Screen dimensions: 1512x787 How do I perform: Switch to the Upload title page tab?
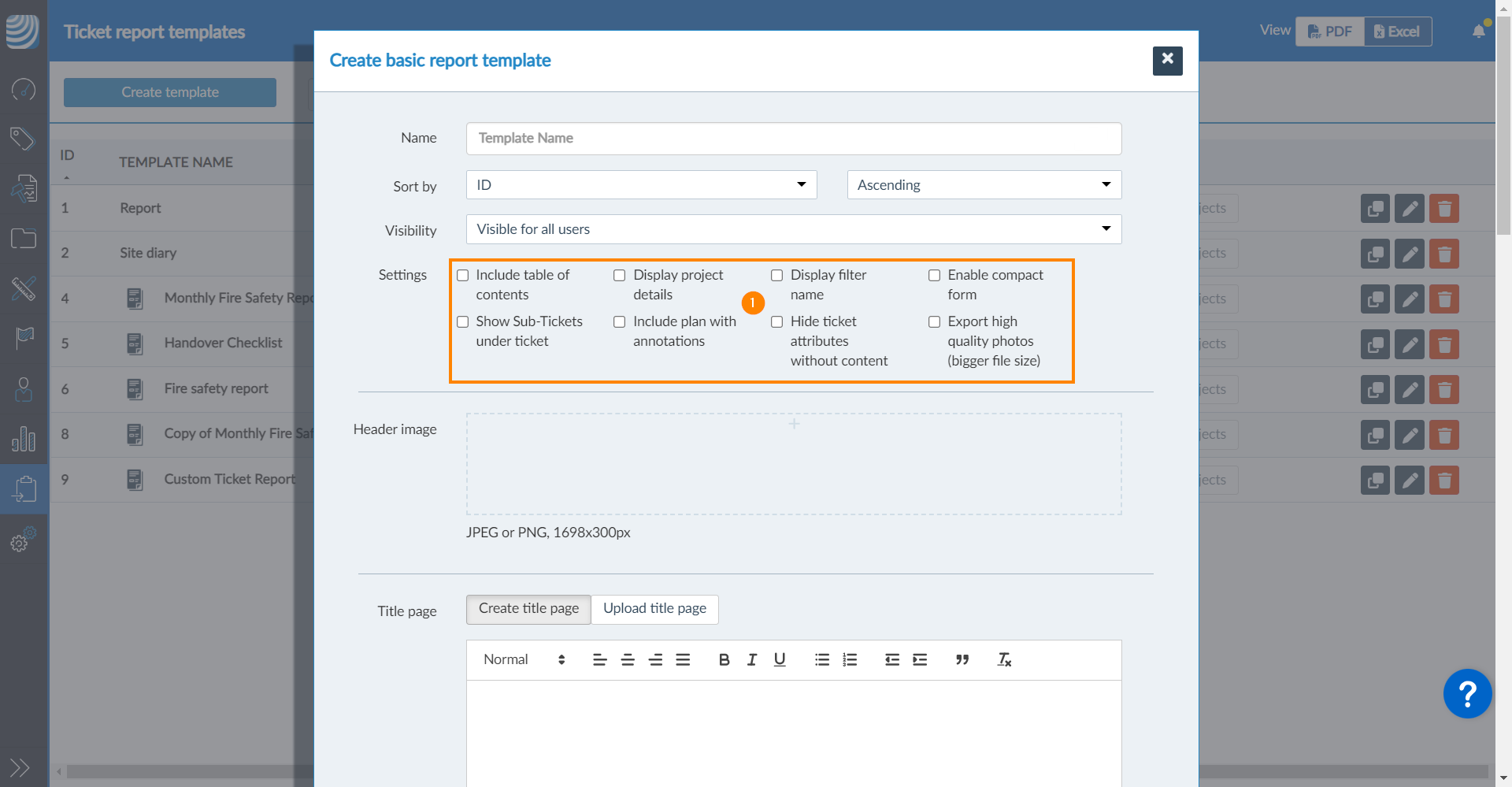coord(654,608)
